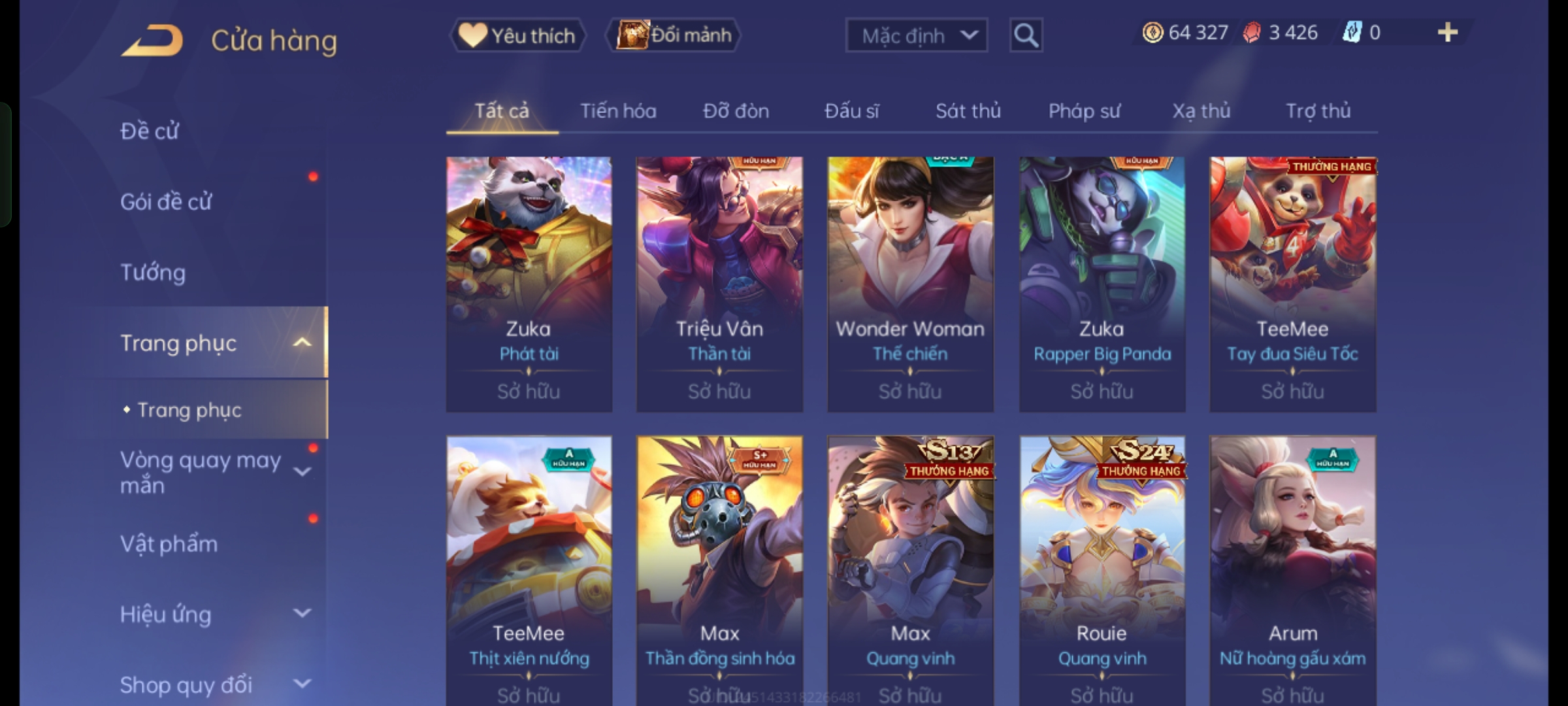Open the Mặc định sort dropdown
Screen dimensions: 1568x706
pyautogui.click(x=916, y=35)
